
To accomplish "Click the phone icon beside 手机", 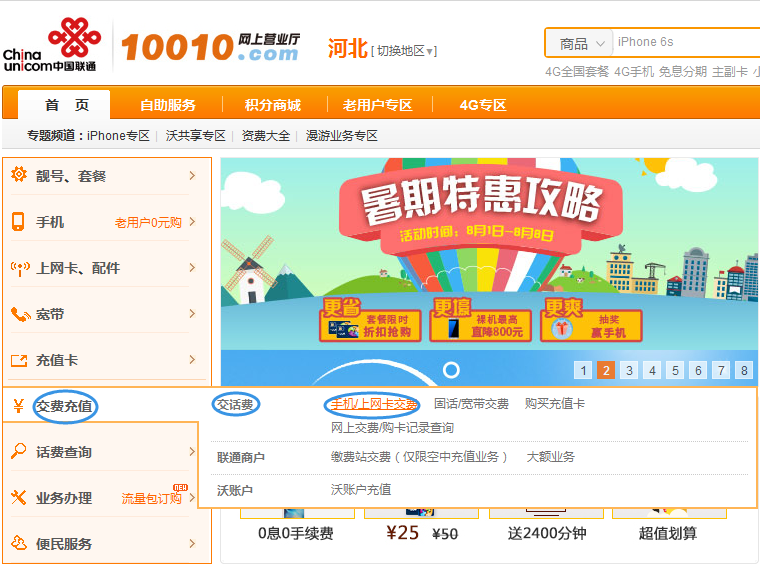I will pos(18,221).
